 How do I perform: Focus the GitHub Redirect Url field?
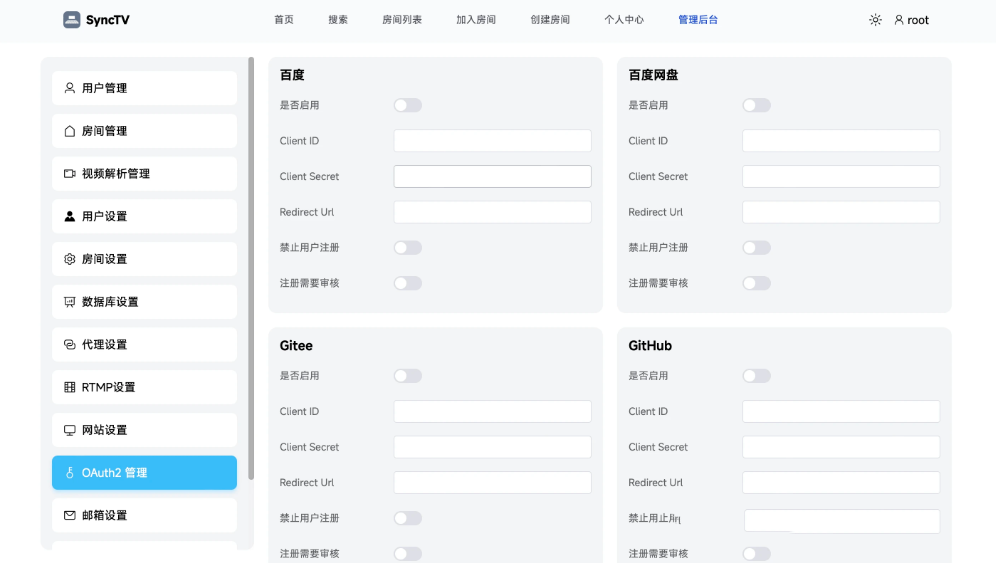[841, 482]
